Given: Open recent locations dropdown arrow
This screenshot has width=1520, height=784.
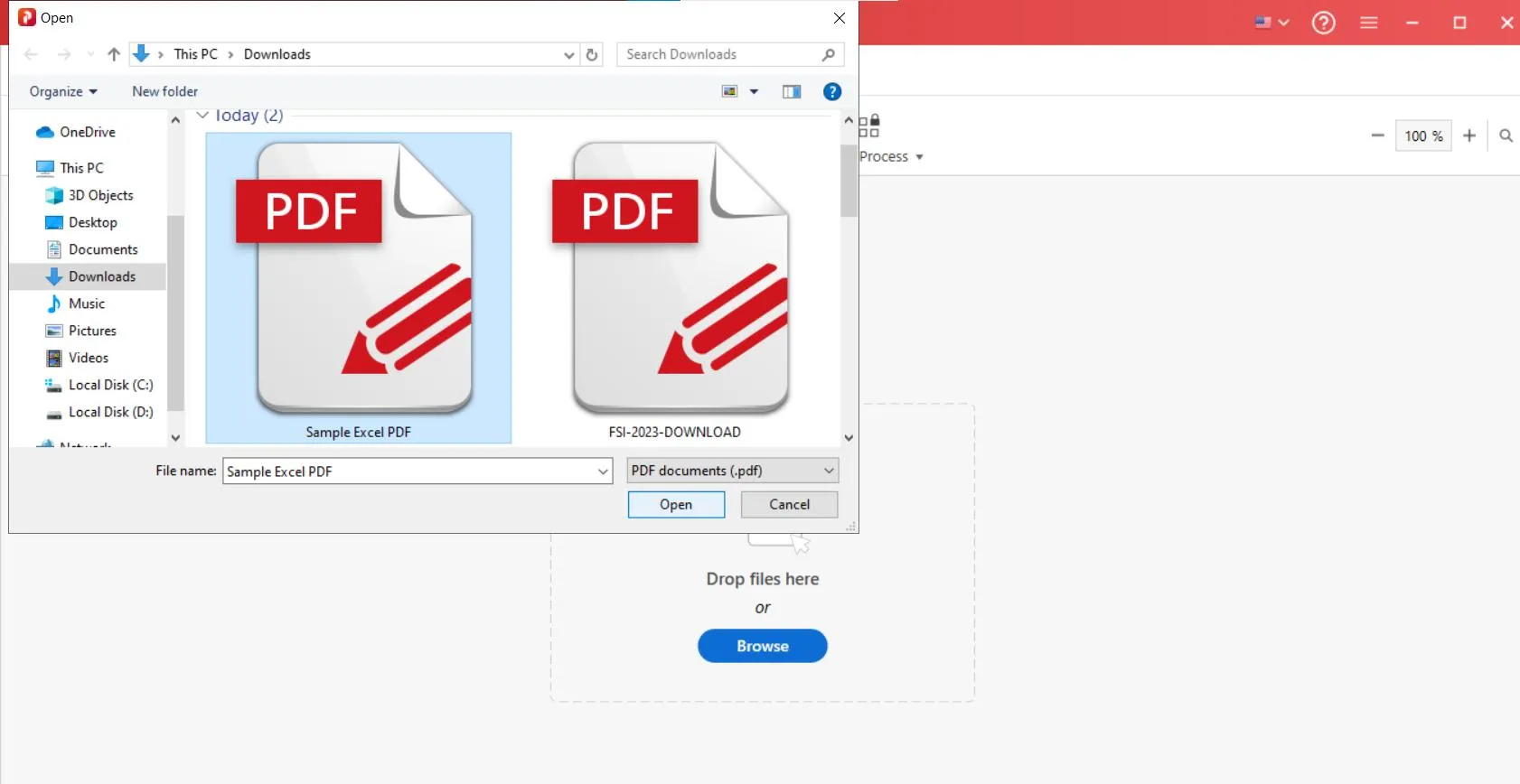Looking at the screenshot, I should (x=90, y=54).
